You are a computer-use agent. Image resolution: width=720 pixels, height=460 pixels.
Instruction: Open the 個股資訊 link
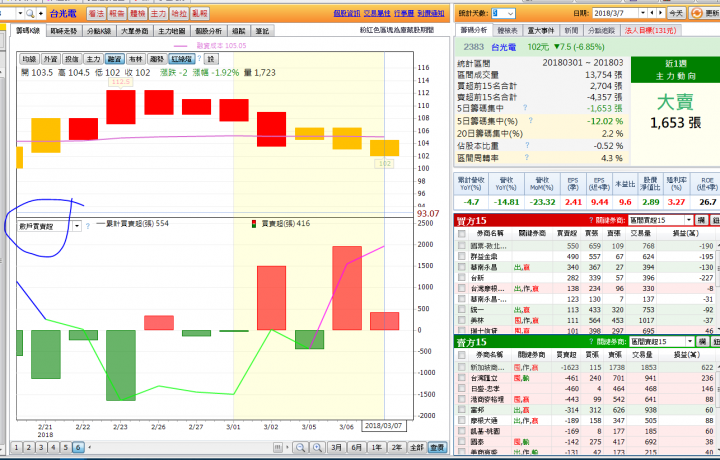pyautogui.click(x=347, y=14)
